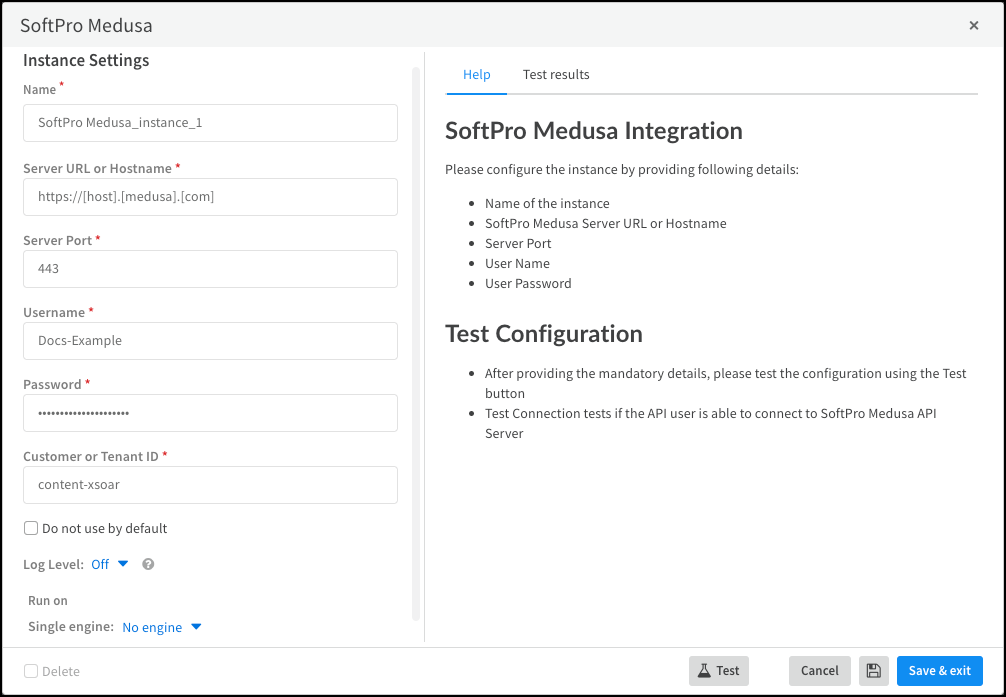
Task: Expand the Single engine dropdown
Action: click(x=161, y=627)
